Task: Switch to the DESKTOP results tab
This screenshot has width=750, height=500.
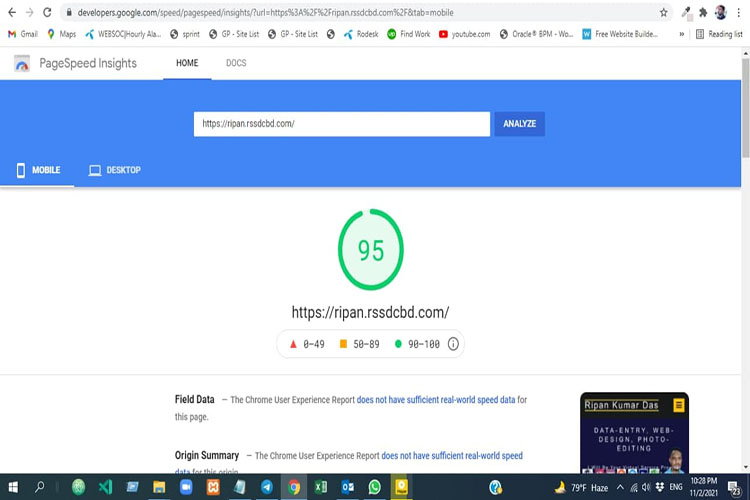Action: coord(115,170)
